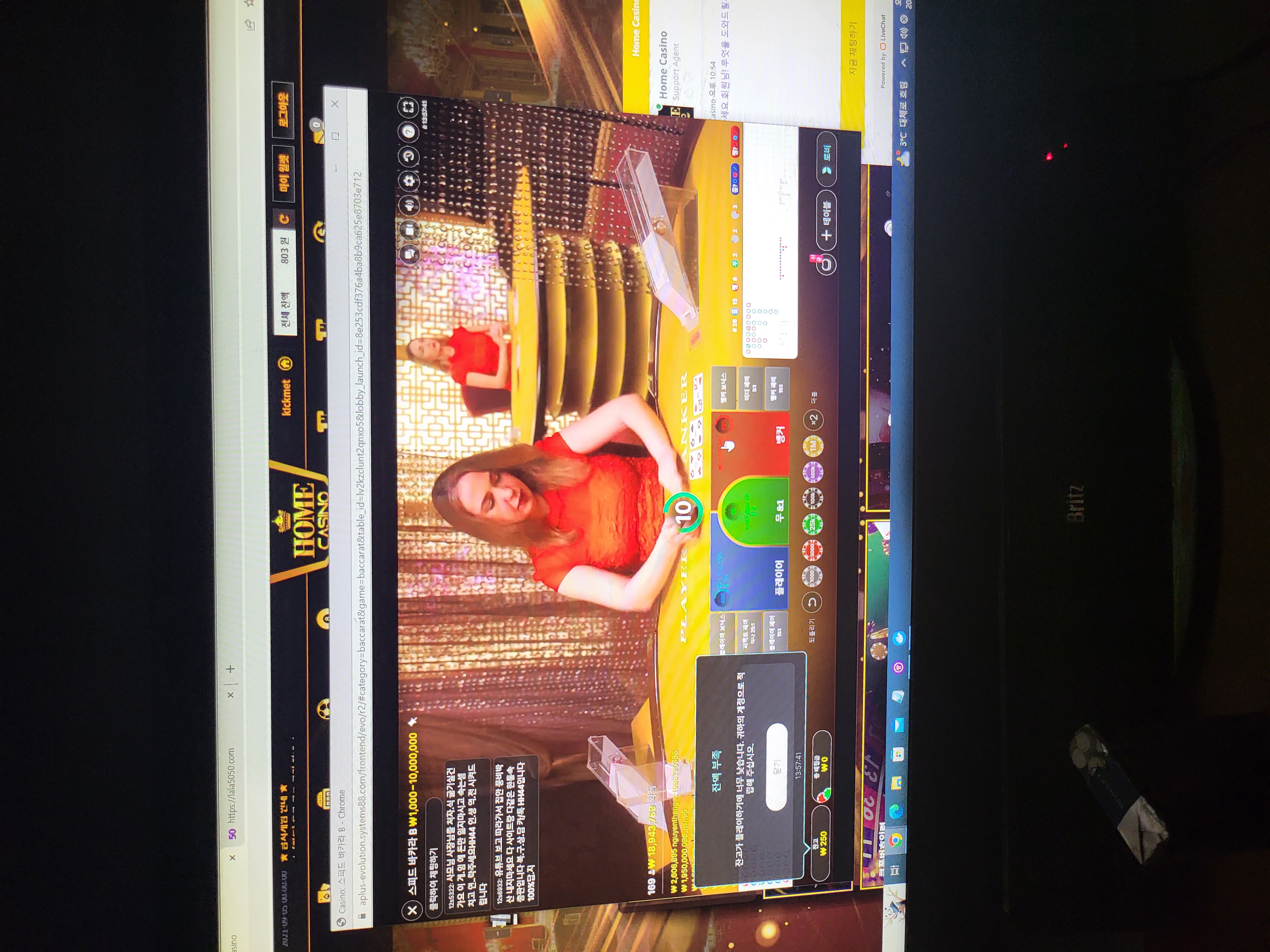Select the 1000 chip

[812, 576]
